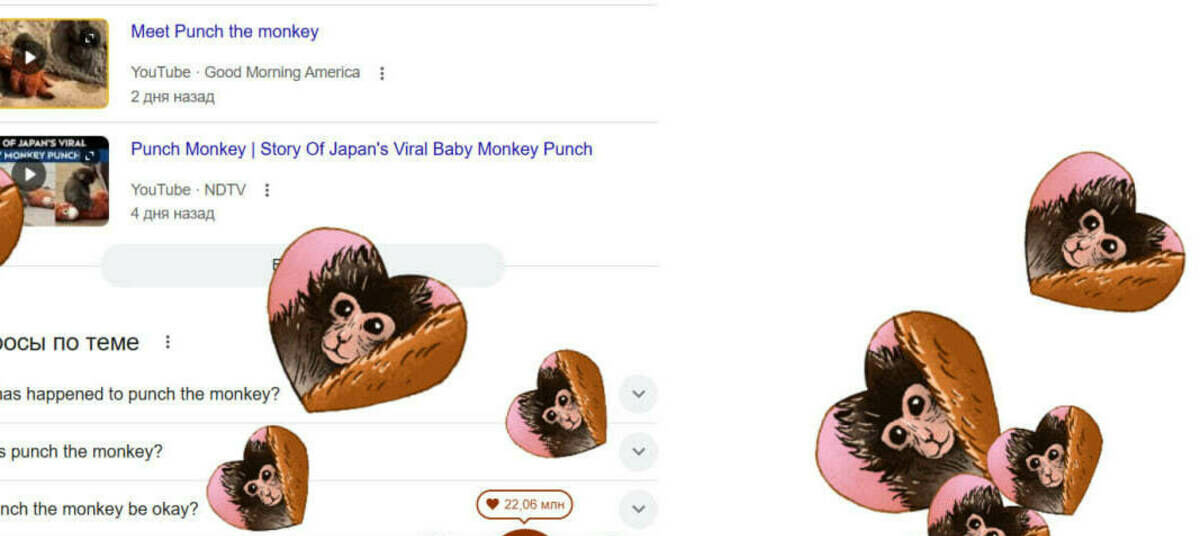Open "Punch Monkey | Story Of Japan's Viral" link
This screenshot has height=536, width=1200.
(361, 149)
